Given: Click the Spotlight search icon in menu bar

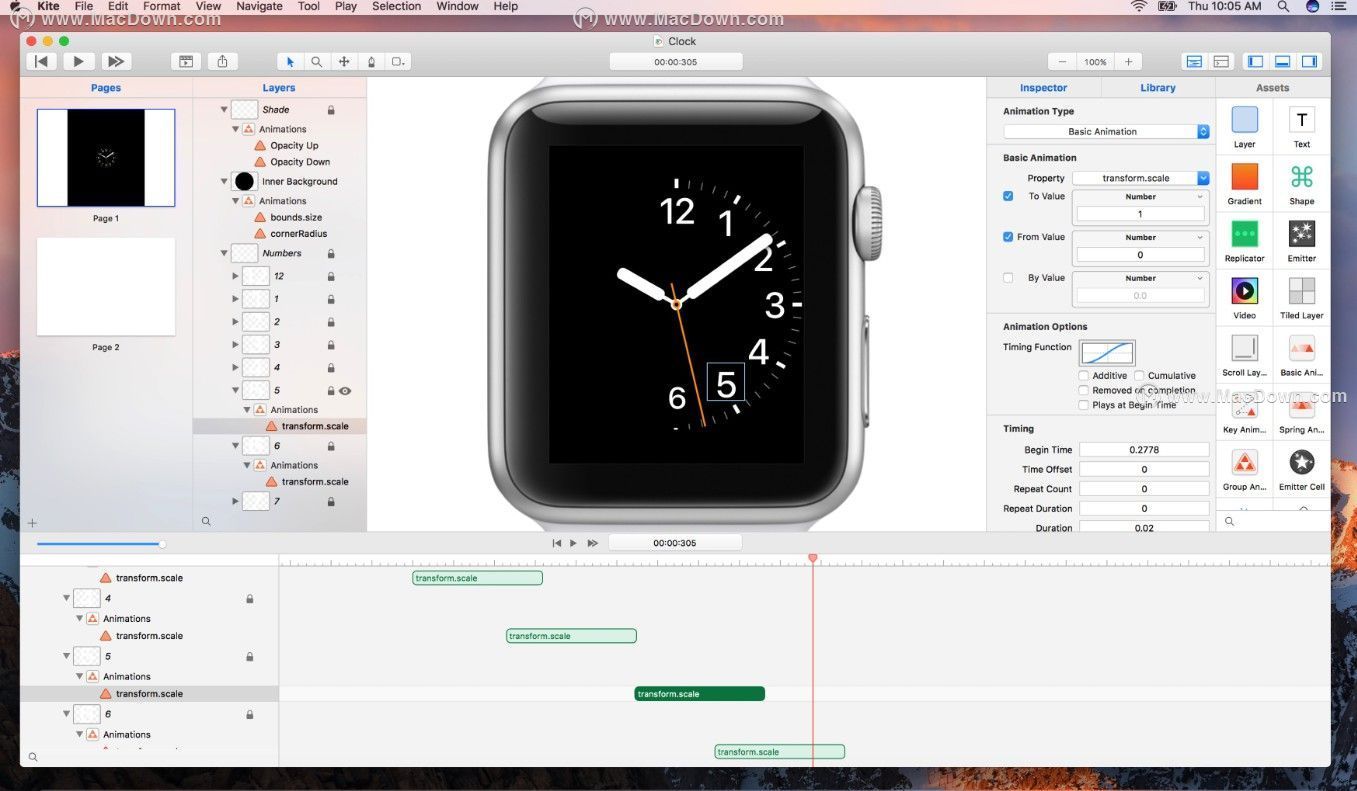Looking at the screenshot, I should click(1283, 6).
